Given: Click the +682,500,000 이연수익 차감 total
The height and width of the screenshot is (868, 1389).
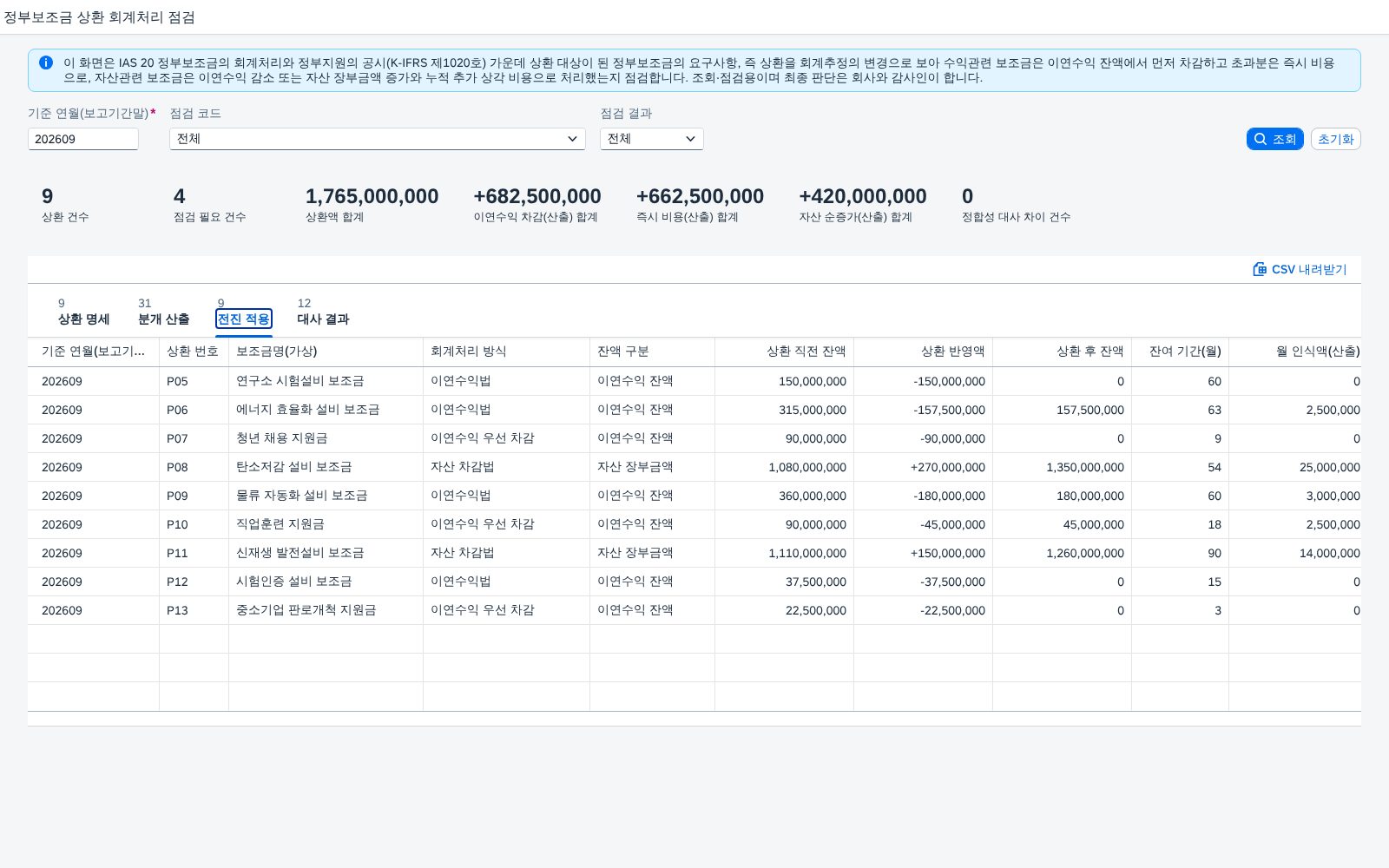Looking at the screenshot, I should click(537, 196).
